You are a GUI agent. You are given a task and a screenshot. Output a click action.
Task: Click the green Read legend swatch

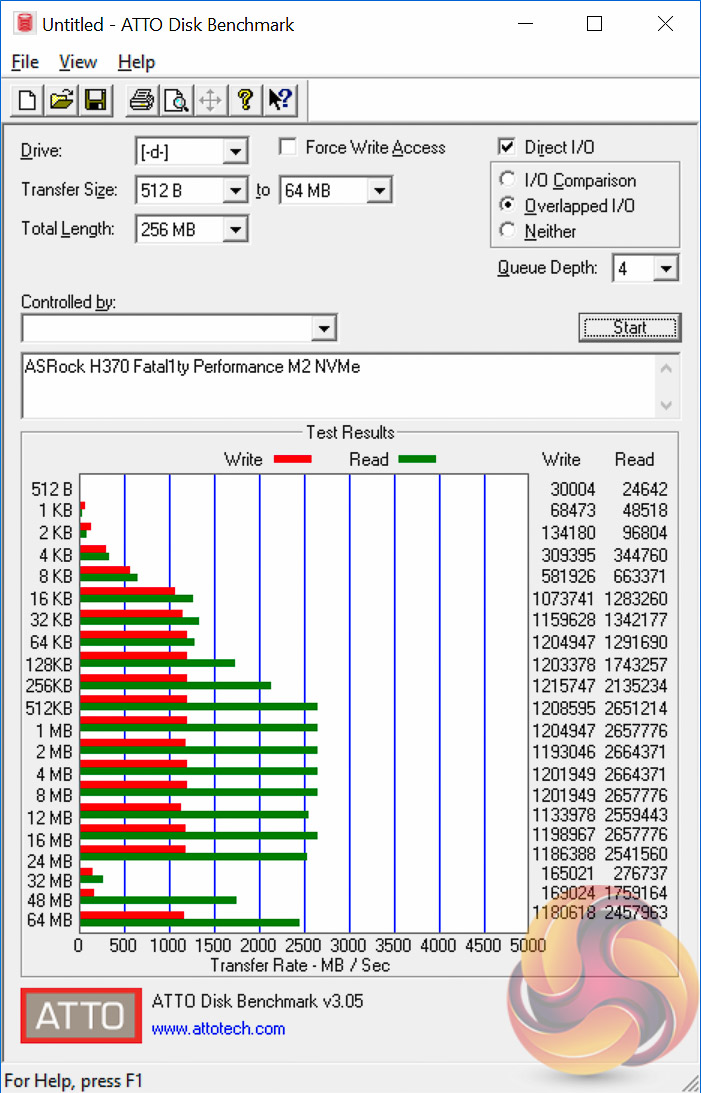click(x=417, y=459)
